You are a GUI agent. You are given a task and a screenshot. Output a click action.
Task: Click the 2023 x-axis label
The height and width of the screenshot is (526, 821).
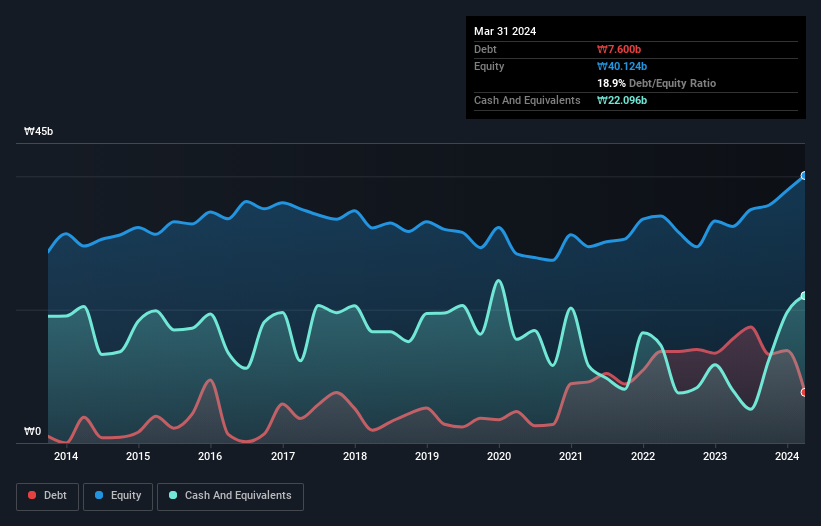(x=715, y=456)
